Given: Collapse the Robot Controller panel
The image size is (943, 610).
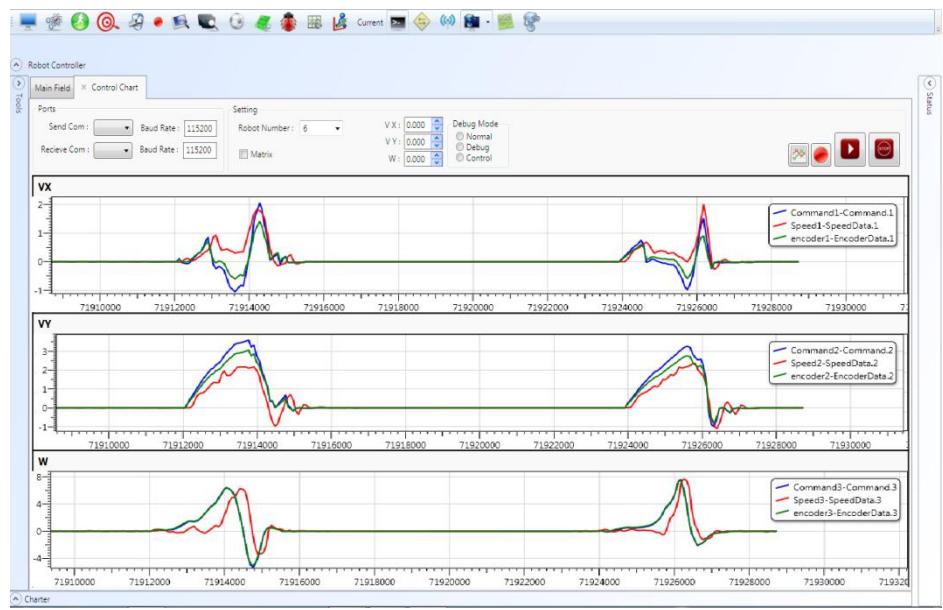Looking at the screenshot, I should pos(17,64).
